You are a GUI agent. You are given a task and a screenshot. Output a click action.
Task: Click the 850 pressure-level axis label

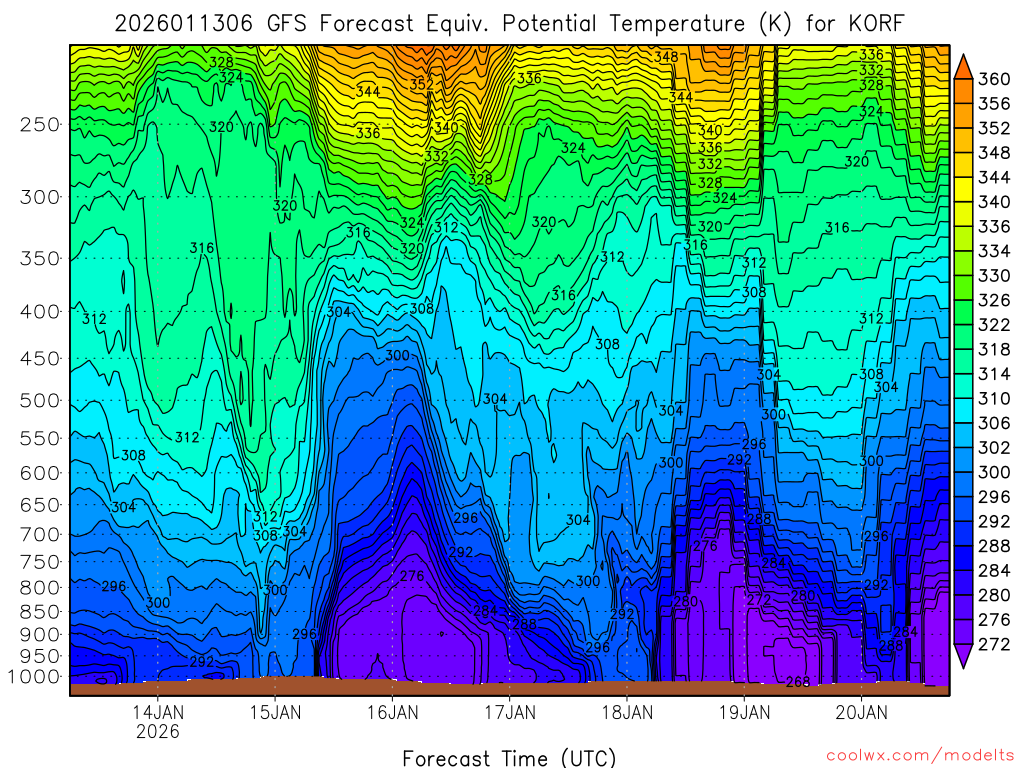click(40, 612)
